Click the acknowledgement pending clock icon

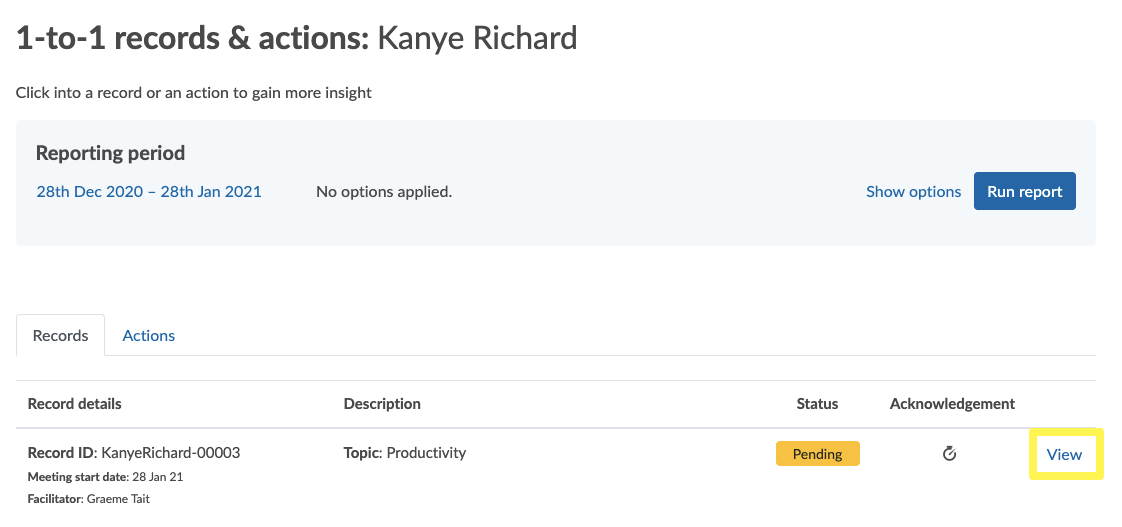coord(950,453)
